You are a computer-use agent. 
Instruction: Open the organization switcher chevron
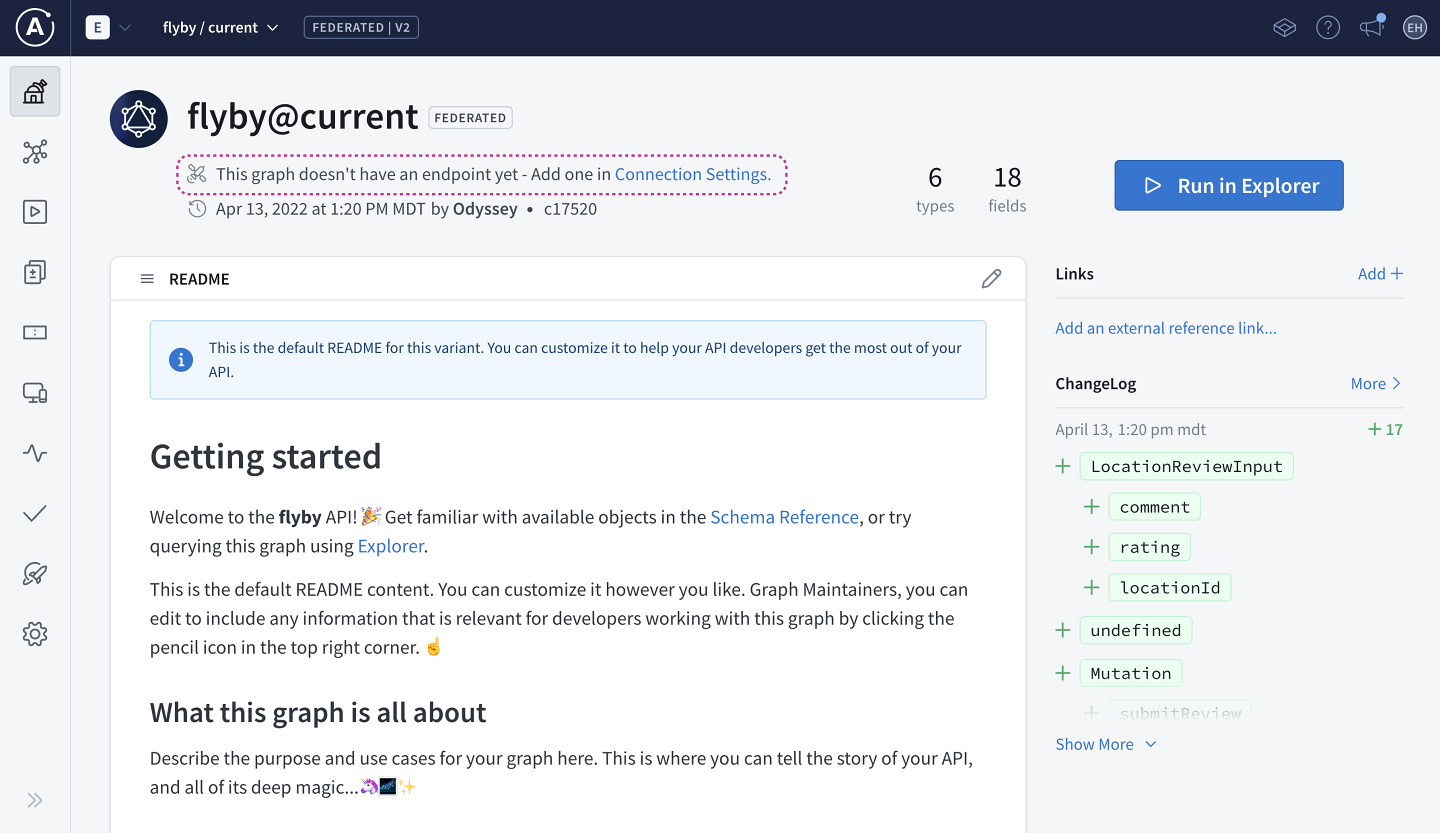tap(125, 28)
